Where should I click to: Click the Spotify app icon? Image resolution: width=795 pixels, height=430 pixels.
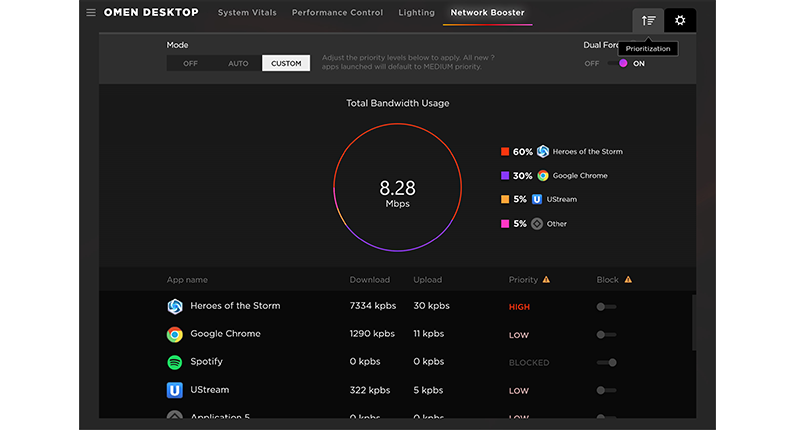click(x=174, y=362)
